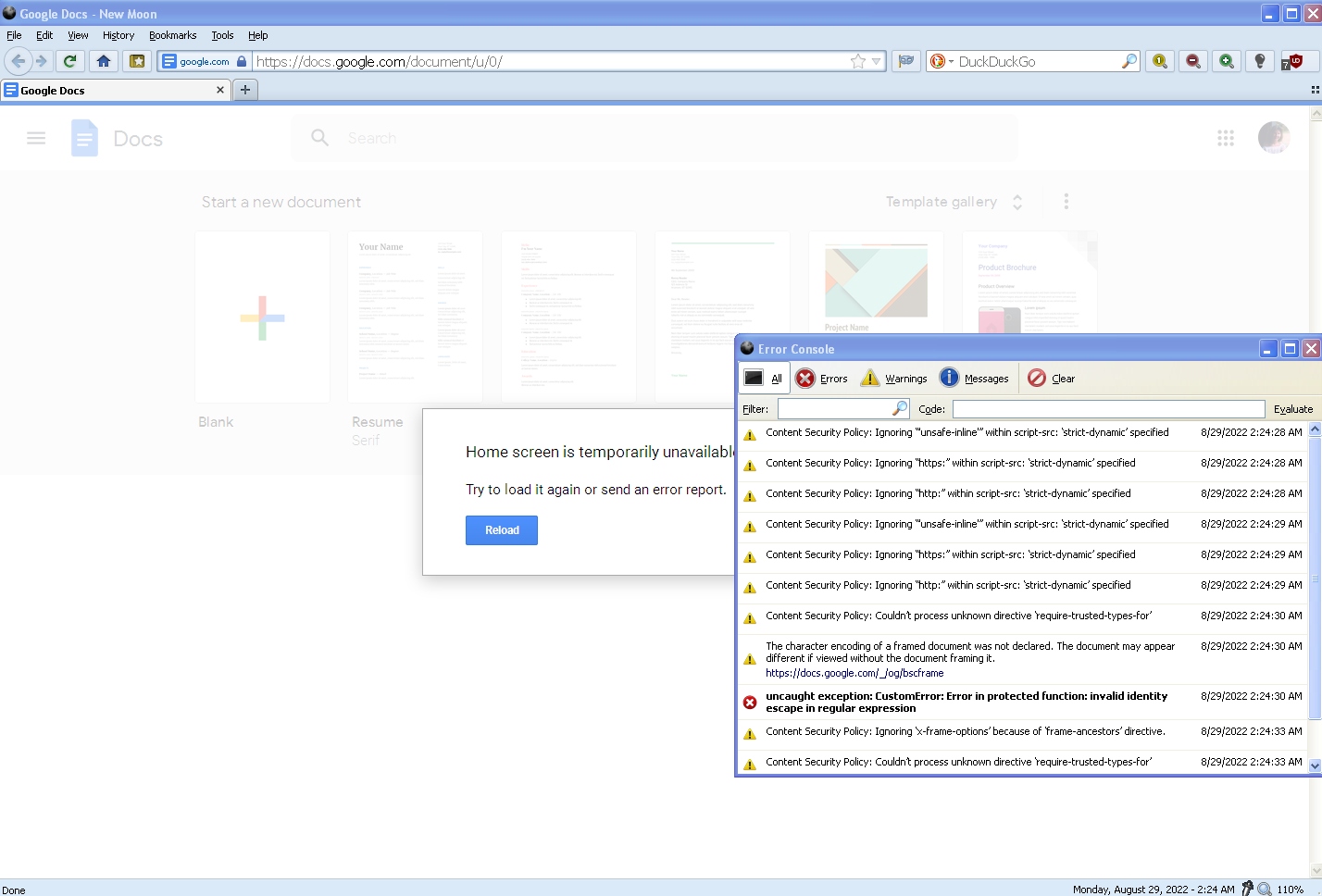The image size is (1322, 896).
Task: Choose the Blank document thumbnail
Action: point(262,317)
